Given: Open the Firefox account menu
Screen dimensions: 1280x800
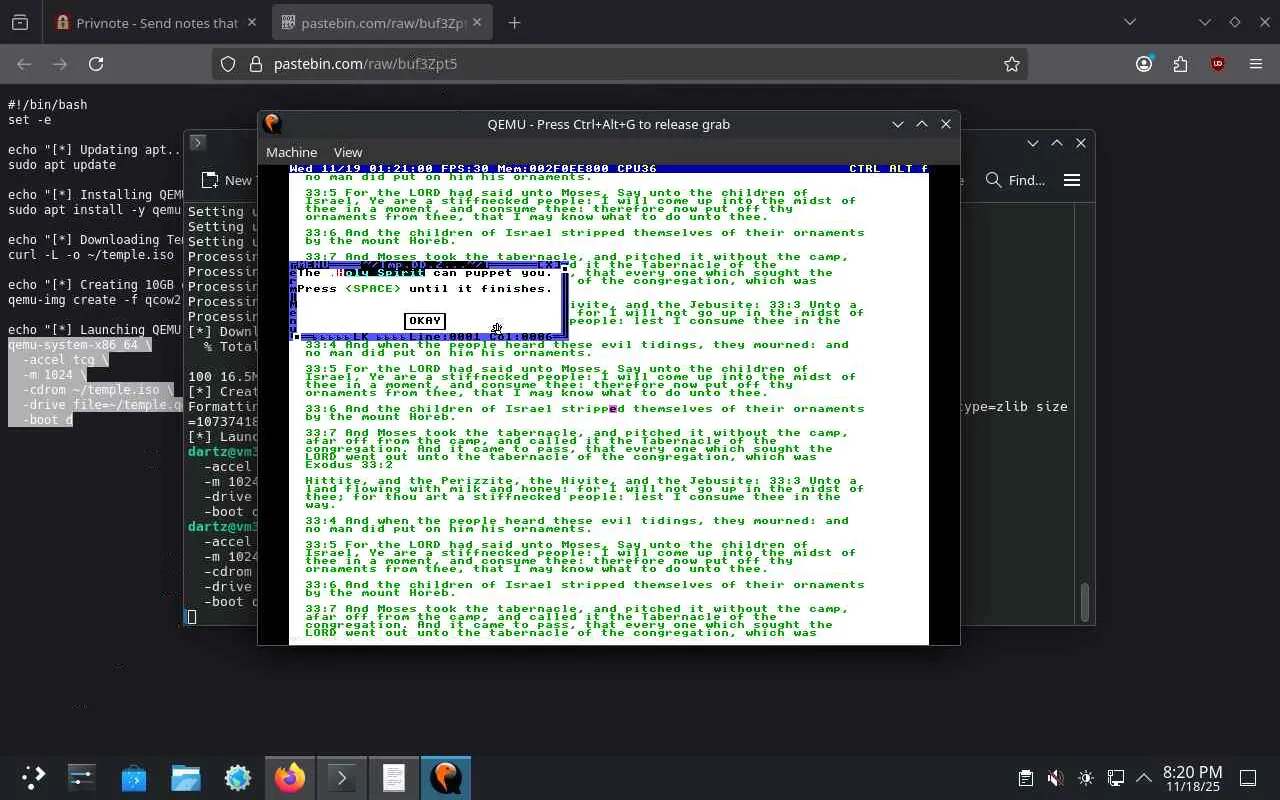Looking at the screenshot, I should pyautogui.click(x=1144, y=64).
